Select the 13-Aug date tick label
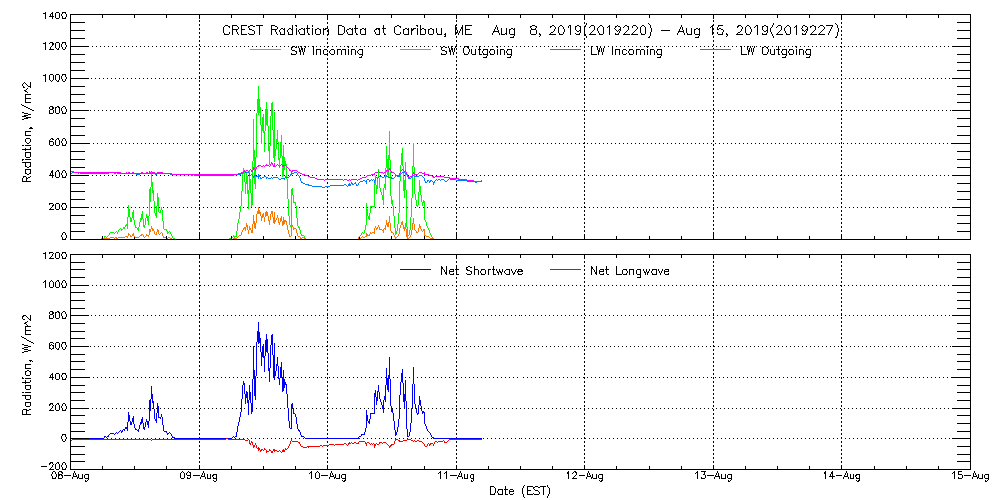 click(713, 478)
